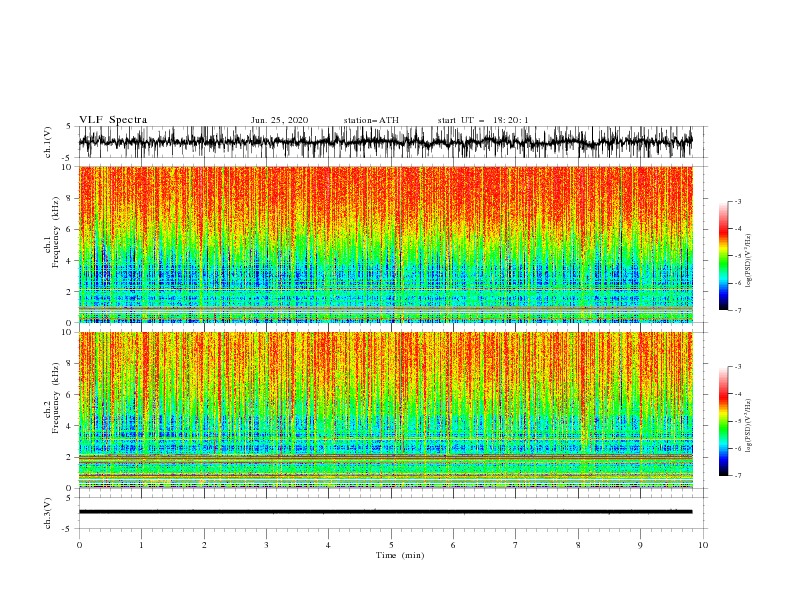The height and width of the screenshot is (612, 792).
Task: Click time axis tick label "5"
Action: coord(391,545)
